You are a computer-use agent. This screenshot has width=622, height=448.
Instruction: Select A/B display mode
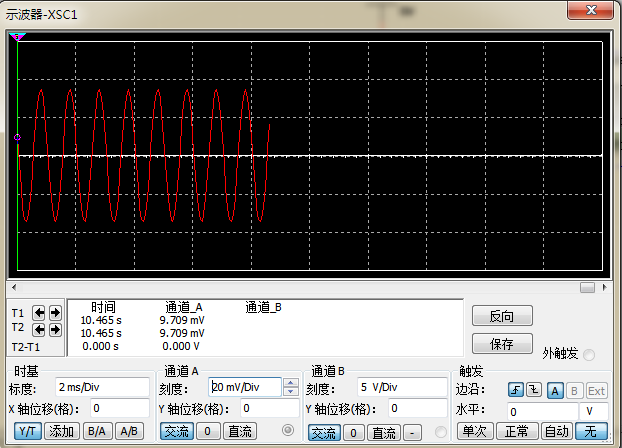point(129,431)
